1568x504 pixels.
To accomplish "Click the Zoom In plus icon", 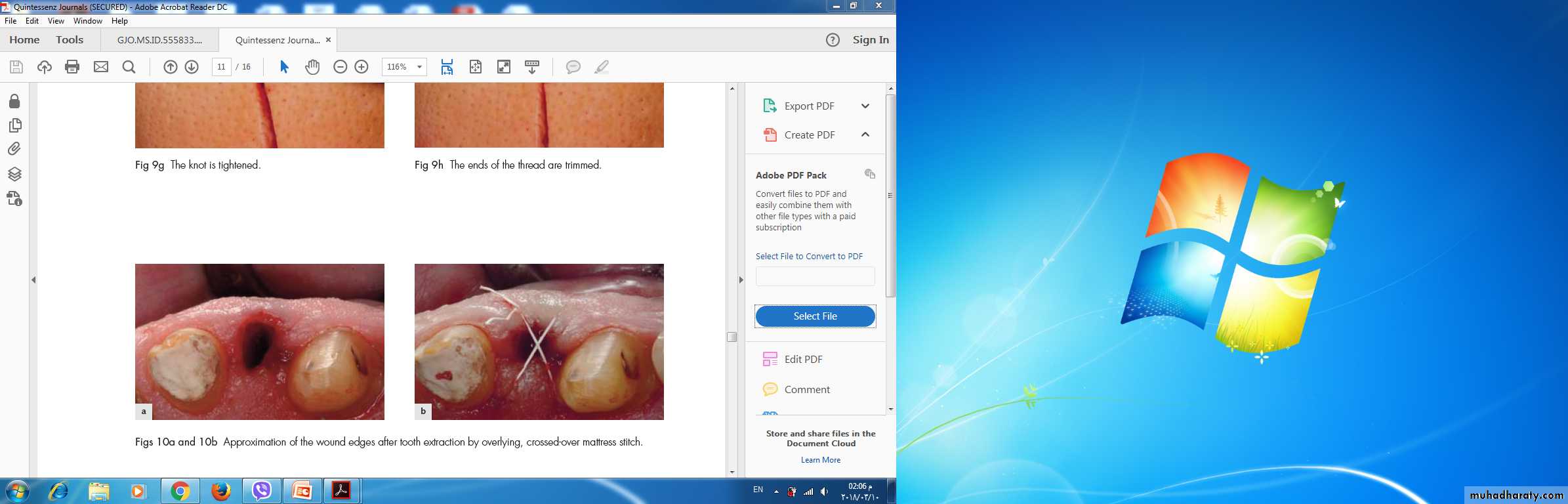I will pyautogui.click(x=361, y=67).
